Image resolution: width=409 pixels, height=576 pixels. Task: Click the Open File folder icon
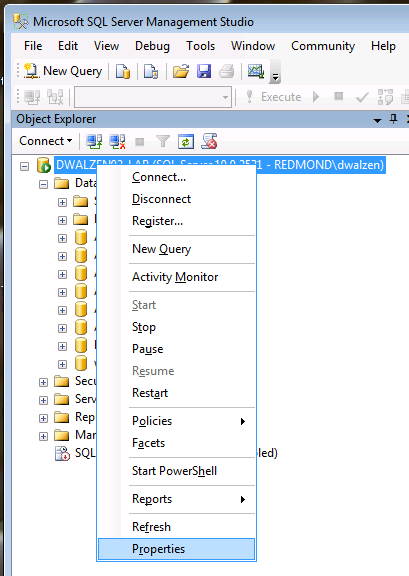click(x=181, y=71)
